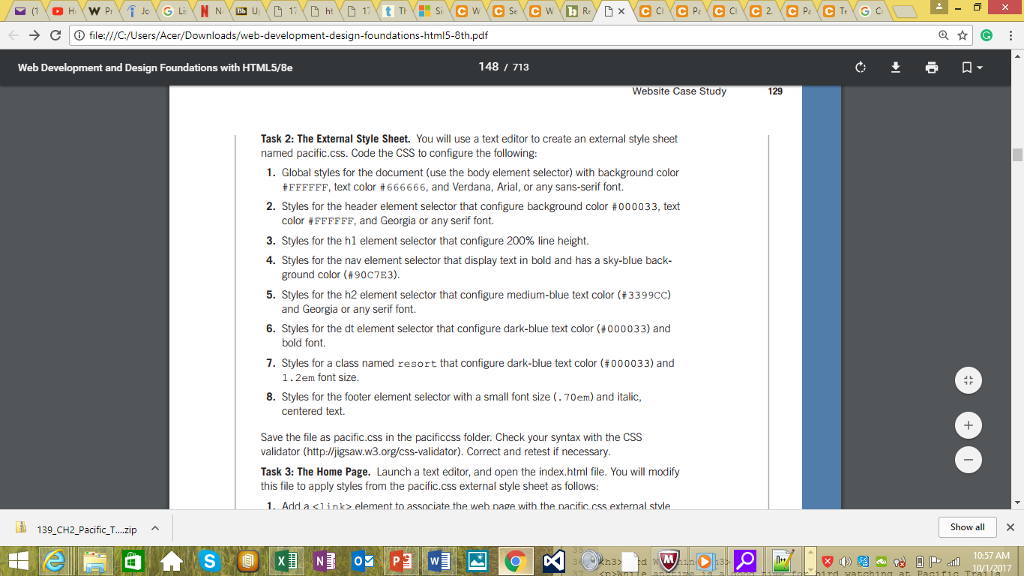Screen dimensions: 1024x576
Task: Zoom out of the PDF
Action: pyautogui.click(x=968, y=460)
